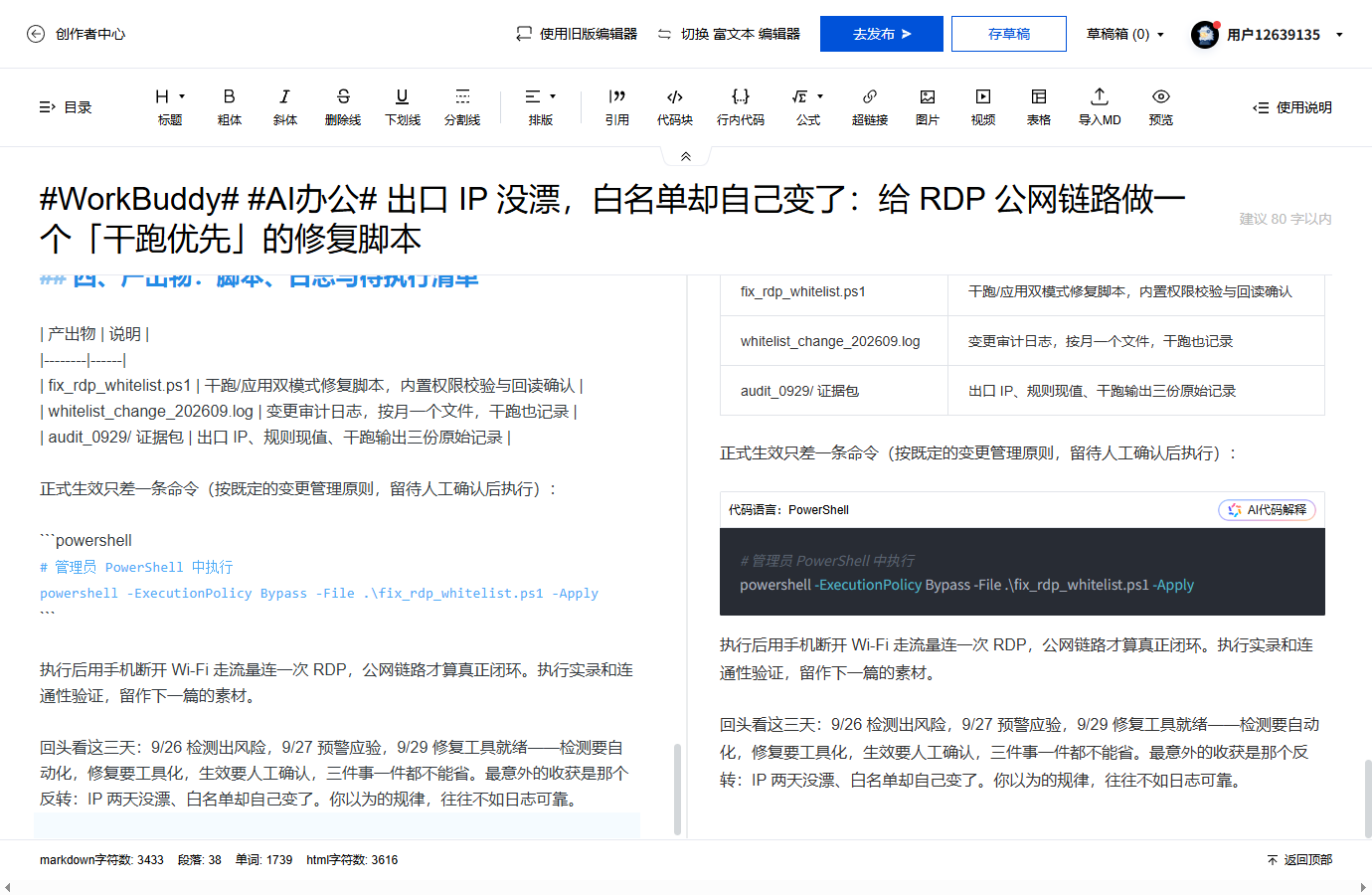Save the draft with 存草稿
1372x895 pixels.
click(x=1009, y=34)
